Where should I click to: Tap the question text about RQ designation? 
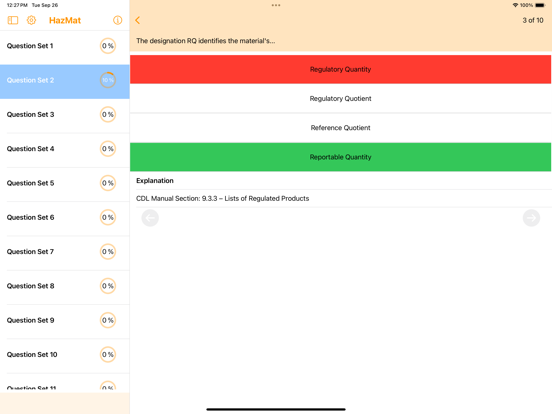(206, 41)
